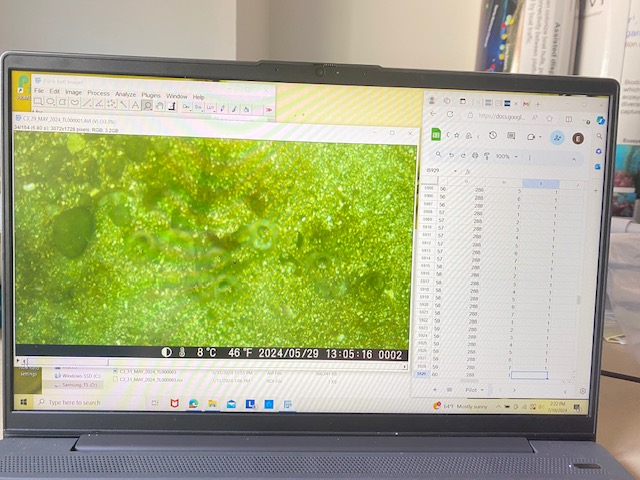Add page to favorites with star icon
The width and height of the screenshot is (640, 480).
pyautogui.click(x=550, y=118)
